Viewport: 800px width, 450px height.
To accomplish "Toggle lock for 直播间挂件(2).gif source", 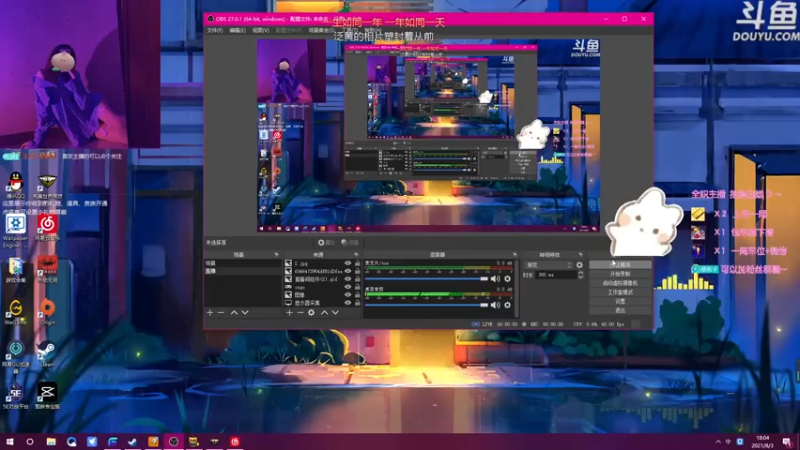I will (357, 279).
